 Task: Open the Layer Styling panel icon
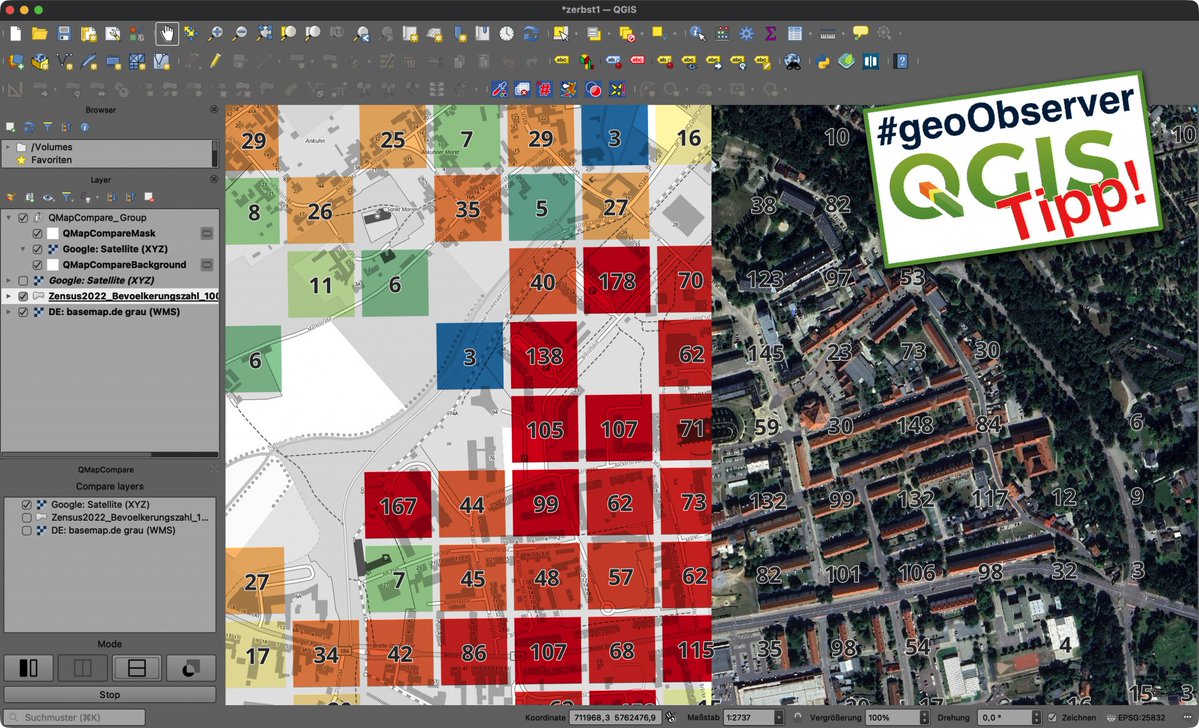coord(11,196)
